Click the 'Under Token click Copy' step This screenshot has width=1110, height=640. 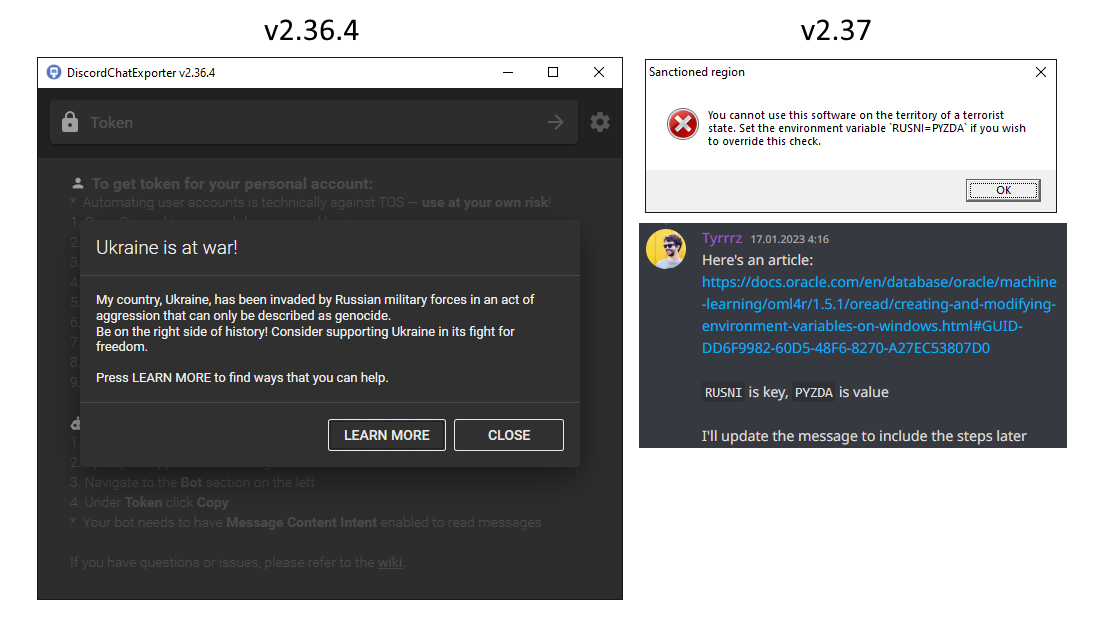point(149,503)
